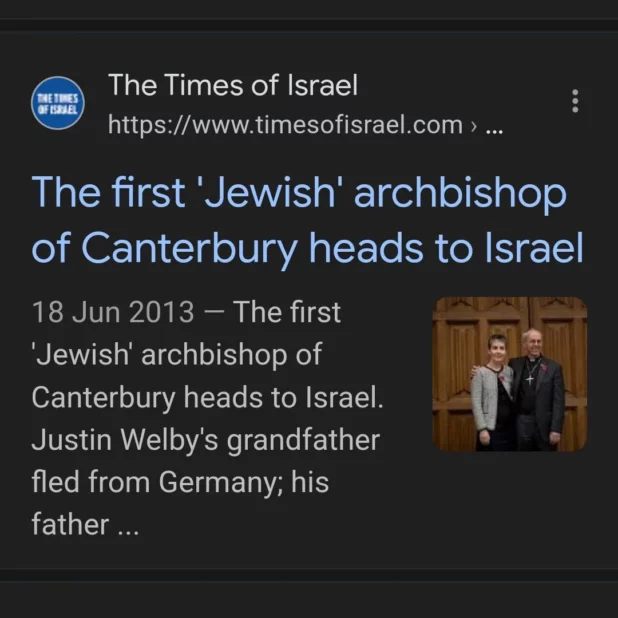Image resolution: width=618 pixels, height=618 pixels.
Task: Click "'Jewish' archbishop of" in the grey snippet
Action: tap(176, 355)
